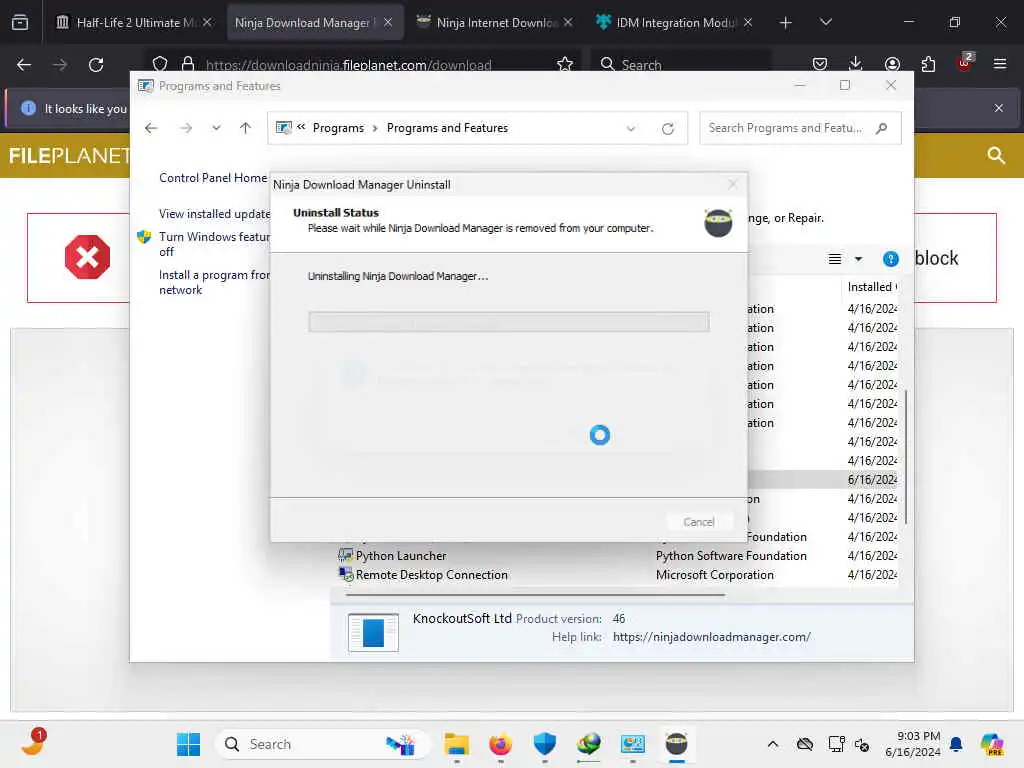Click FilePlanet site search magnifier
The height and width of the screenshot is (768, 1024).
coord(996,155)
